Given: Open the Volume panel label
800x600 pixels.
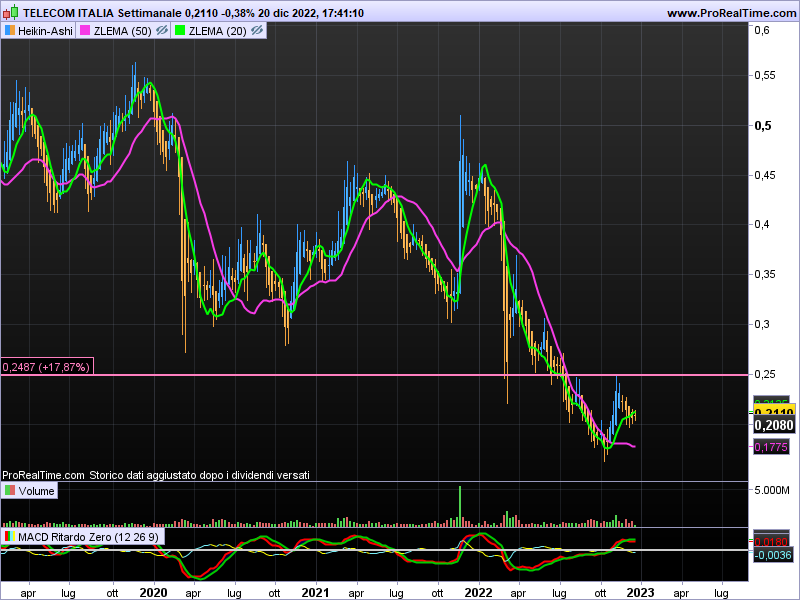Looking at the screenshot, I should [x=36, y=491].
